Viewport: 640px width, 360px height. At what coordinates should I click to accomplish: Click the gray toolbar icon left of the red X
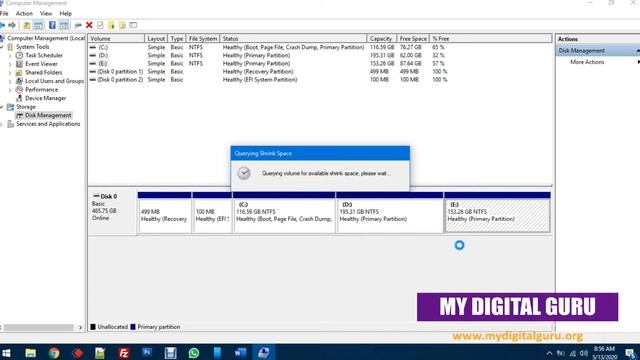point(78,25)
